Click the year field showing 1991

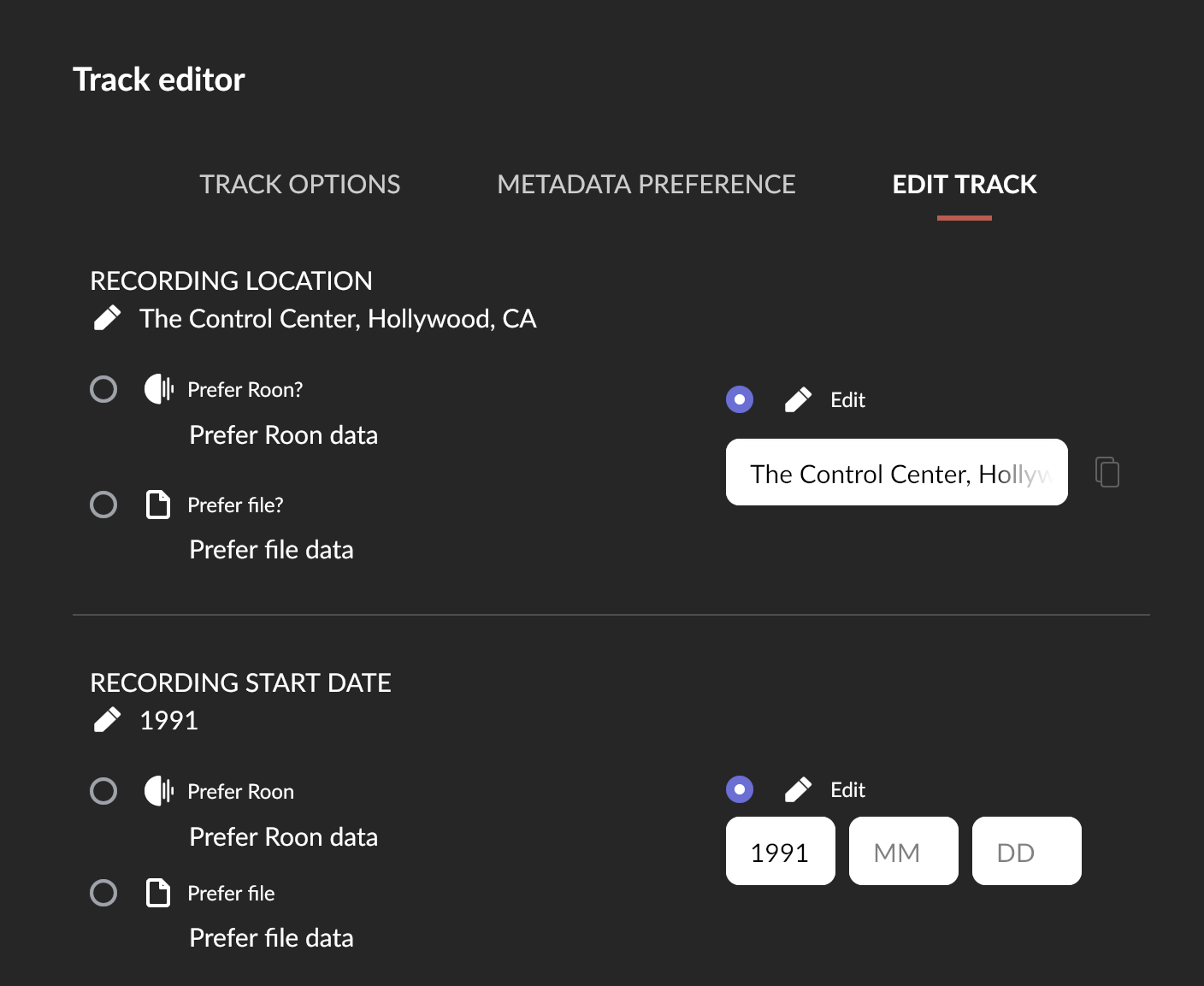[x=781, y=851]
